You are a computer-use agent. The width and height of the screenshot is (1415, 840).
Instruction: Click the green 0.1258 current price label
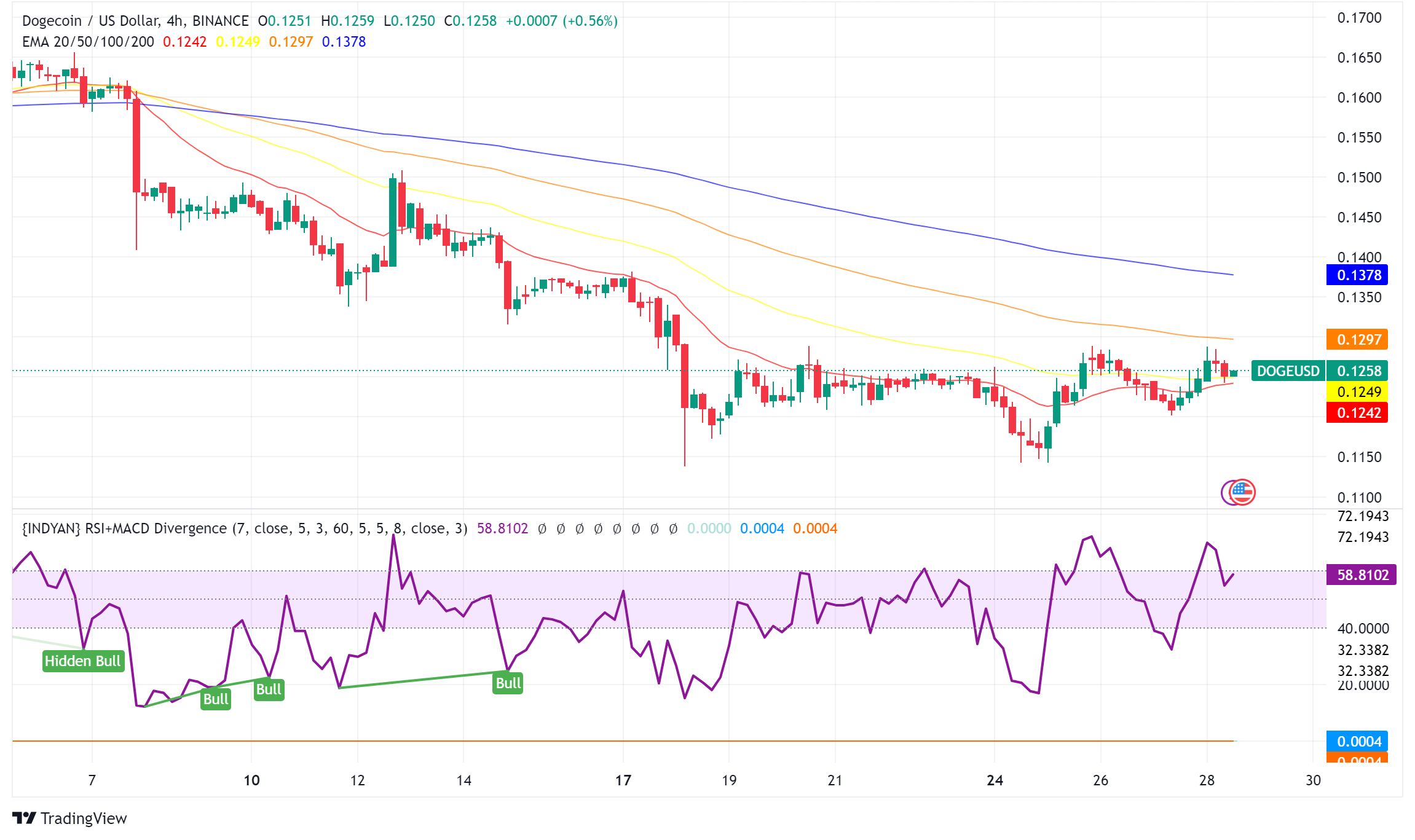click(x=1357, y=371)
